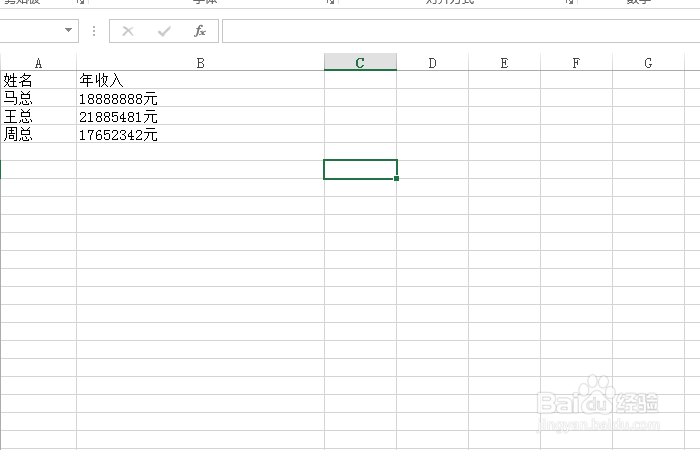Click the selected cell in column C
The width and height of the screenshot is (700, 450).
[360, 170]
